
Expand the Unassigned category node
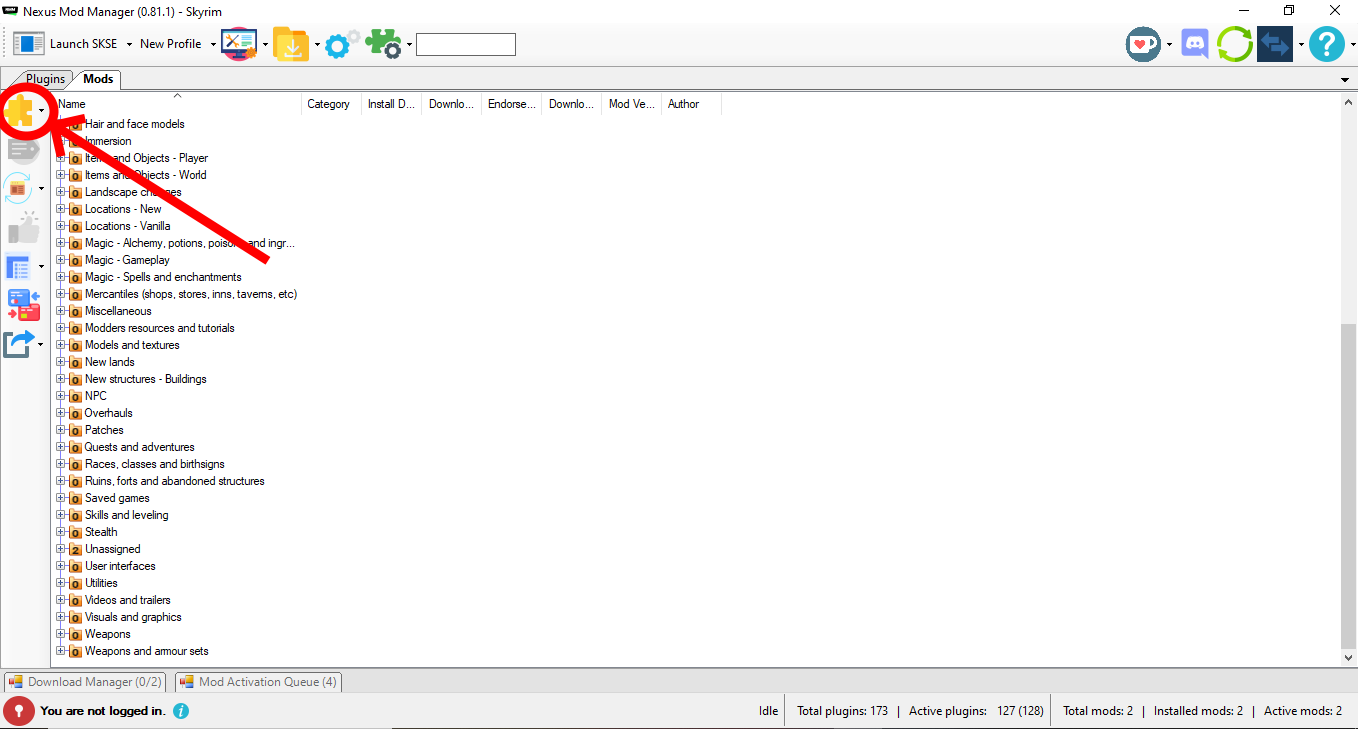[61, 549]
